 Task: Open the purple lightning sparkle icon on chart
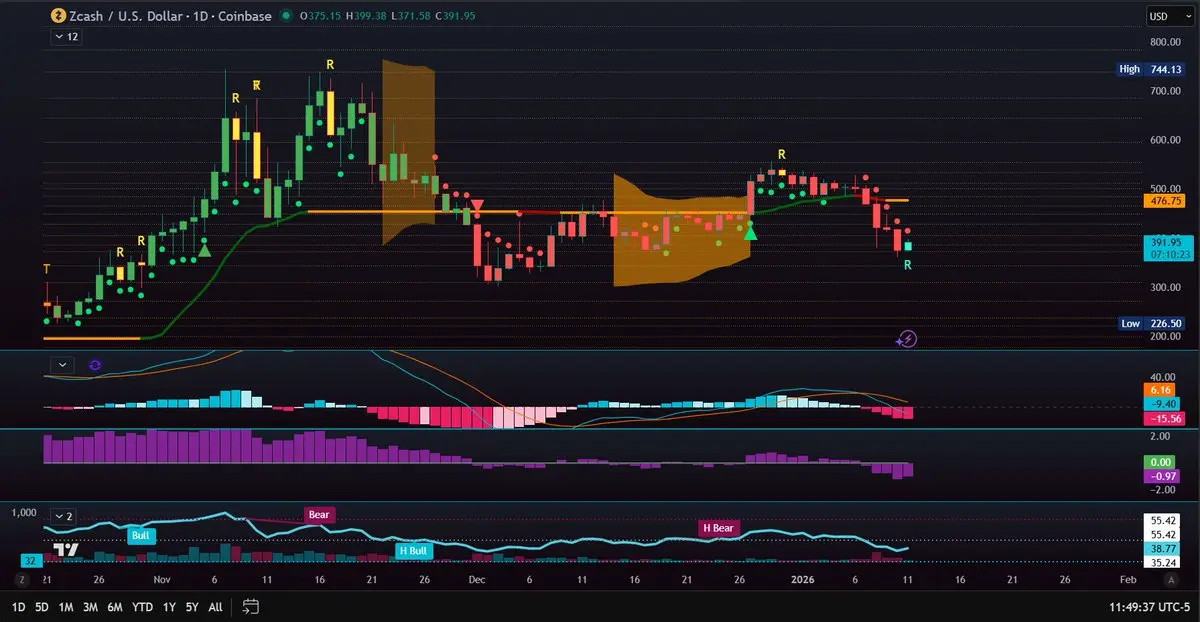[x=907, y=339]
